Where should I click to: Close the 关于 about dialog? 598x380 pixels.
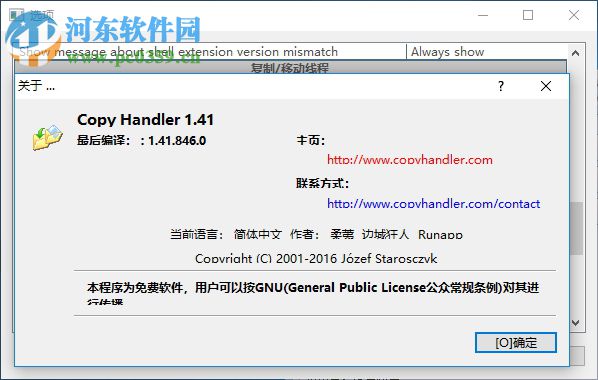pos(546,86)
